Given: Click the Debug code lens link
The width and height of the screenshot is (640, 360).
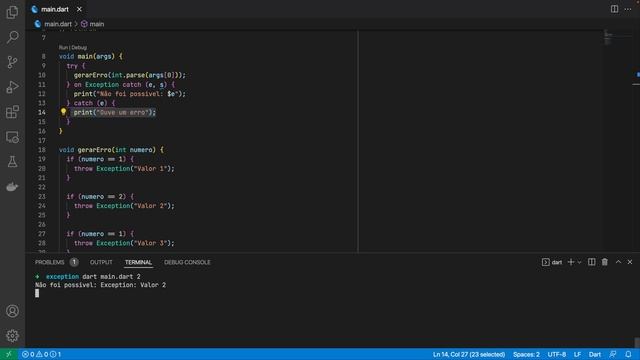Looking at the screenshot, I should pos(79,47).
